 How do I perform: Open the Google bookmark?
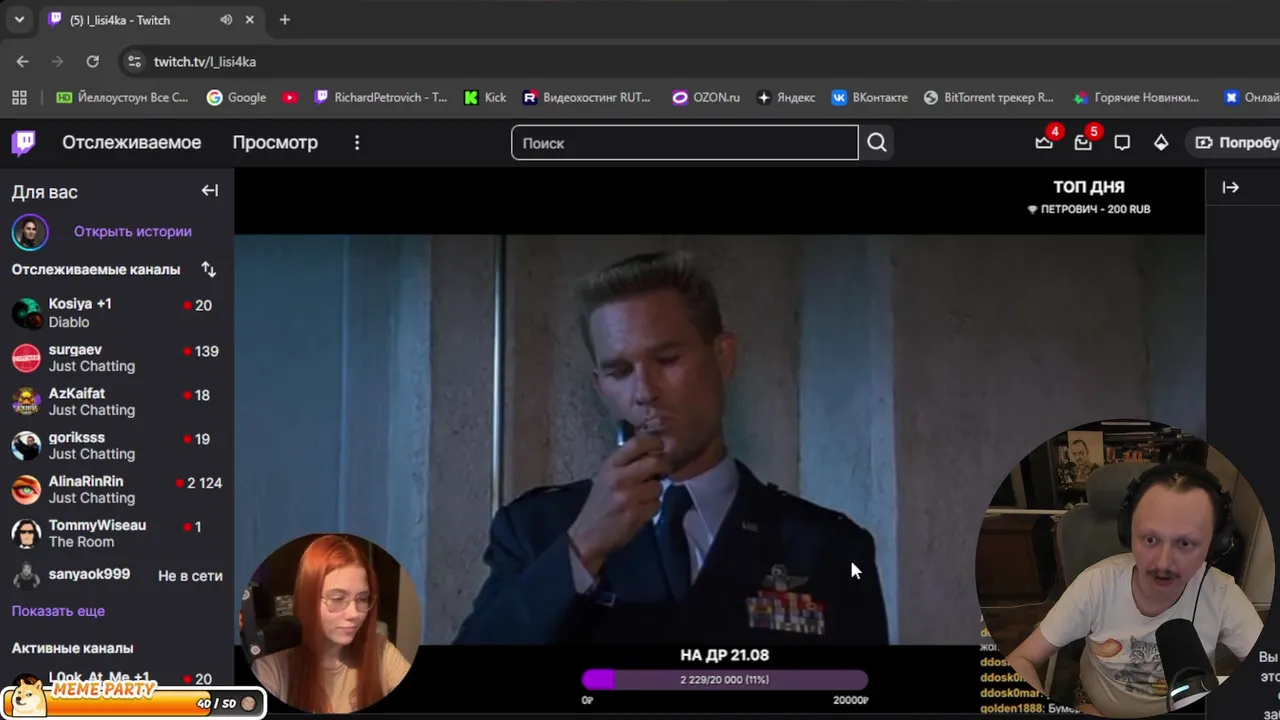point(236,97)
